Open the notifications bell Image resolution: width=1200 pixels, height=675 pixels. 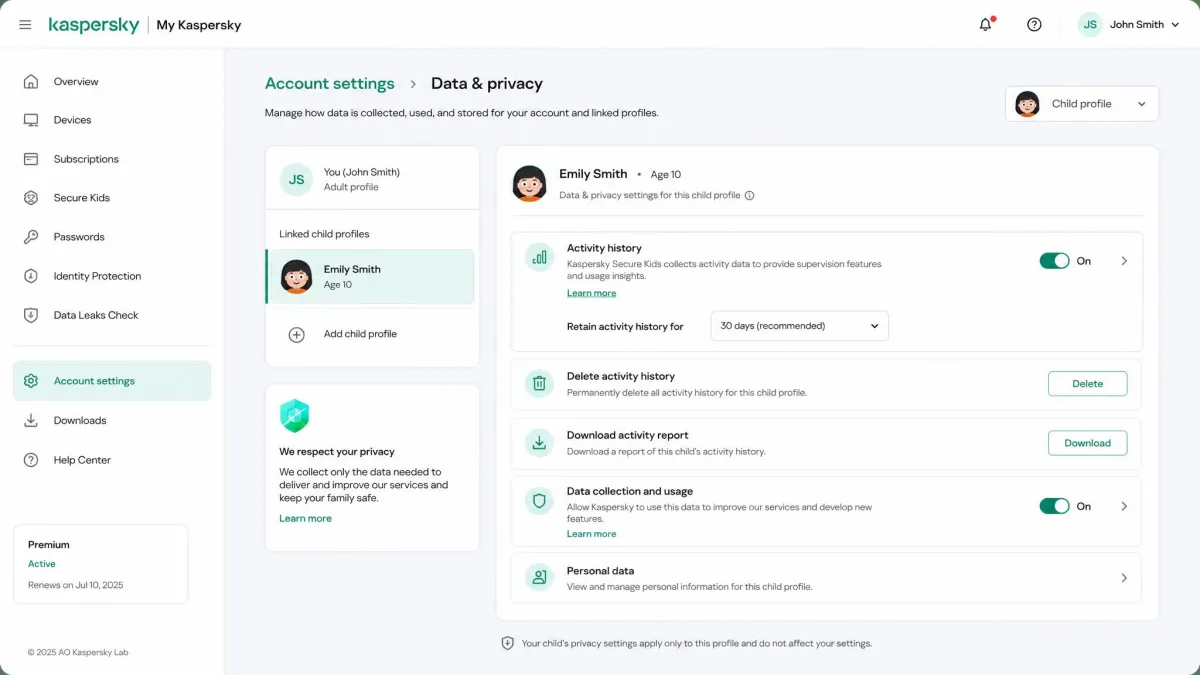point(986,24)
